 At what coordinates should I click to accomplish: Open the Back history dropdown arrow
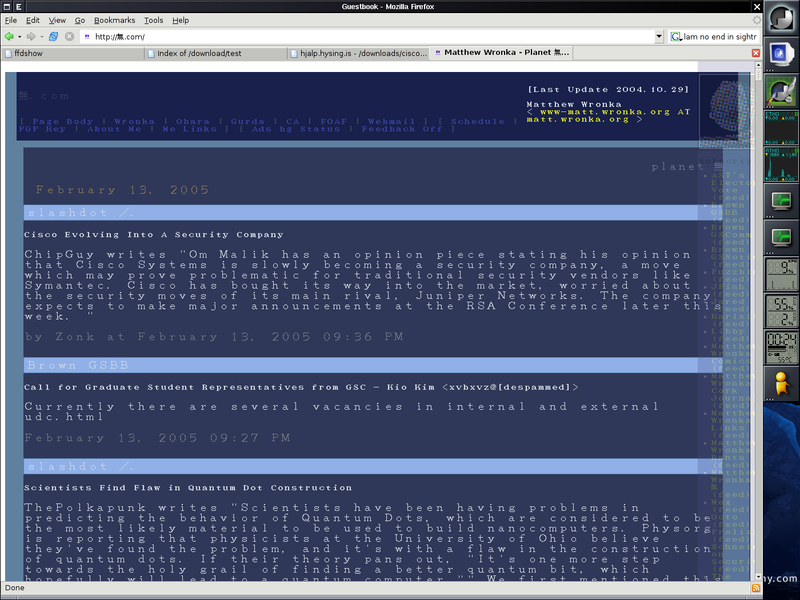(x=19, y=37)
